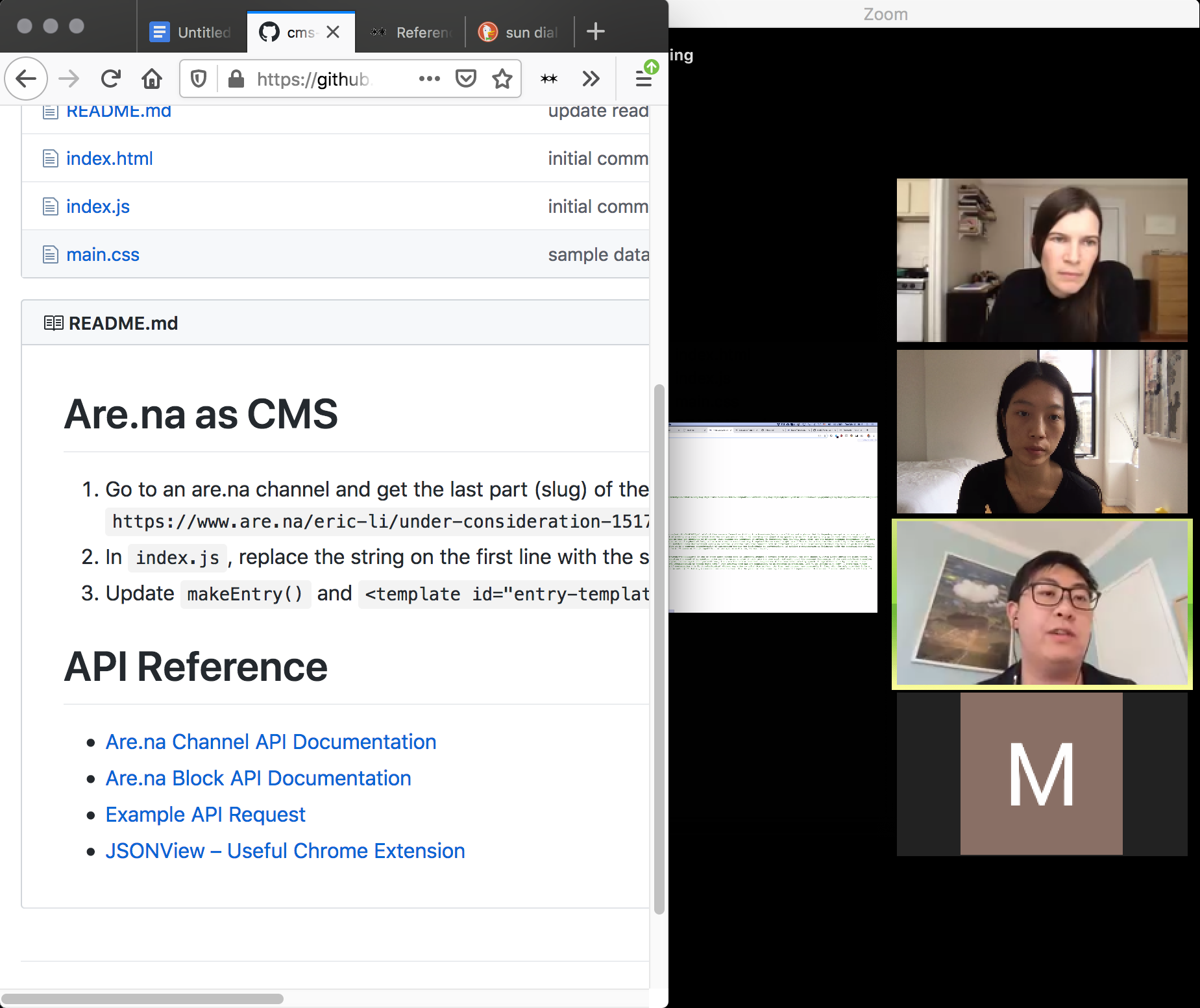Minimize the browser with the second window button
The image size is (1200, 1008).
51,26
